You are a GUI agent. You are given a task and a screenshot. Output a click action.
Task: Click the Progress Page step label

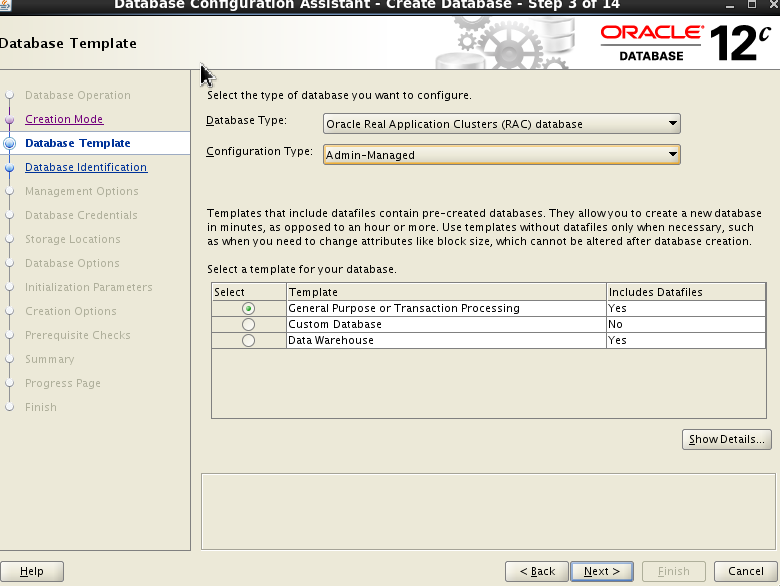coord(63,383)
